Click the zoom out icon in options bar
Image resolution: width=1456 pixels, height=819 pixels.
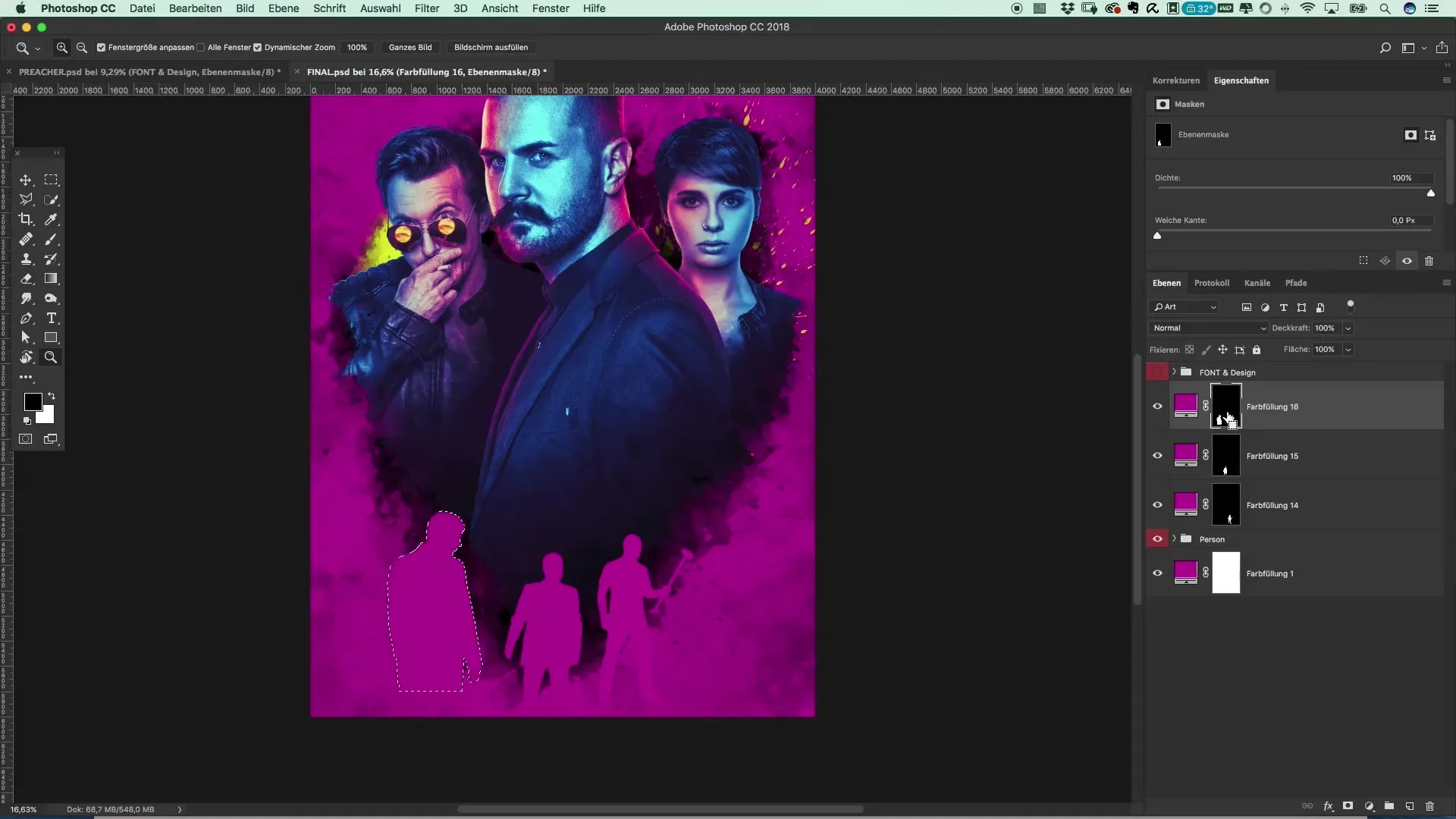point(82,47)
